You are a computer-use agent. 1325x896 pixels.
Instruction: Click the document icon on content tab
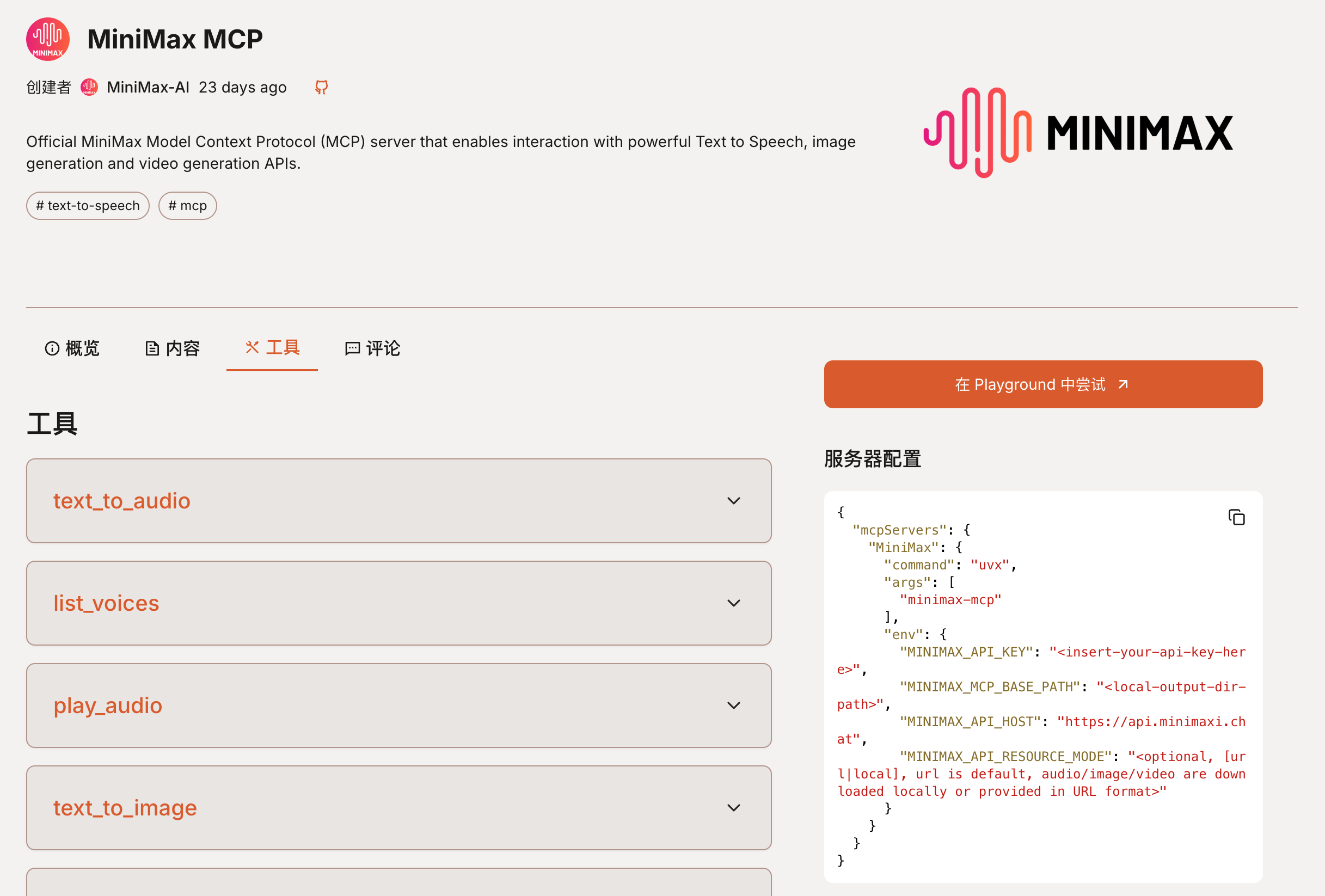coord(152,348)
